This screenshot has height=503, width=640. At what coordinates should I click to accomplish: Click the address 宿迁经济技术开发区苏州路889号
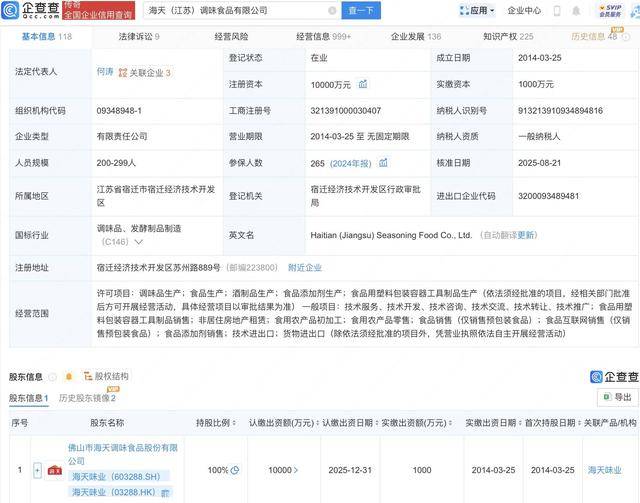coord(158,268)
